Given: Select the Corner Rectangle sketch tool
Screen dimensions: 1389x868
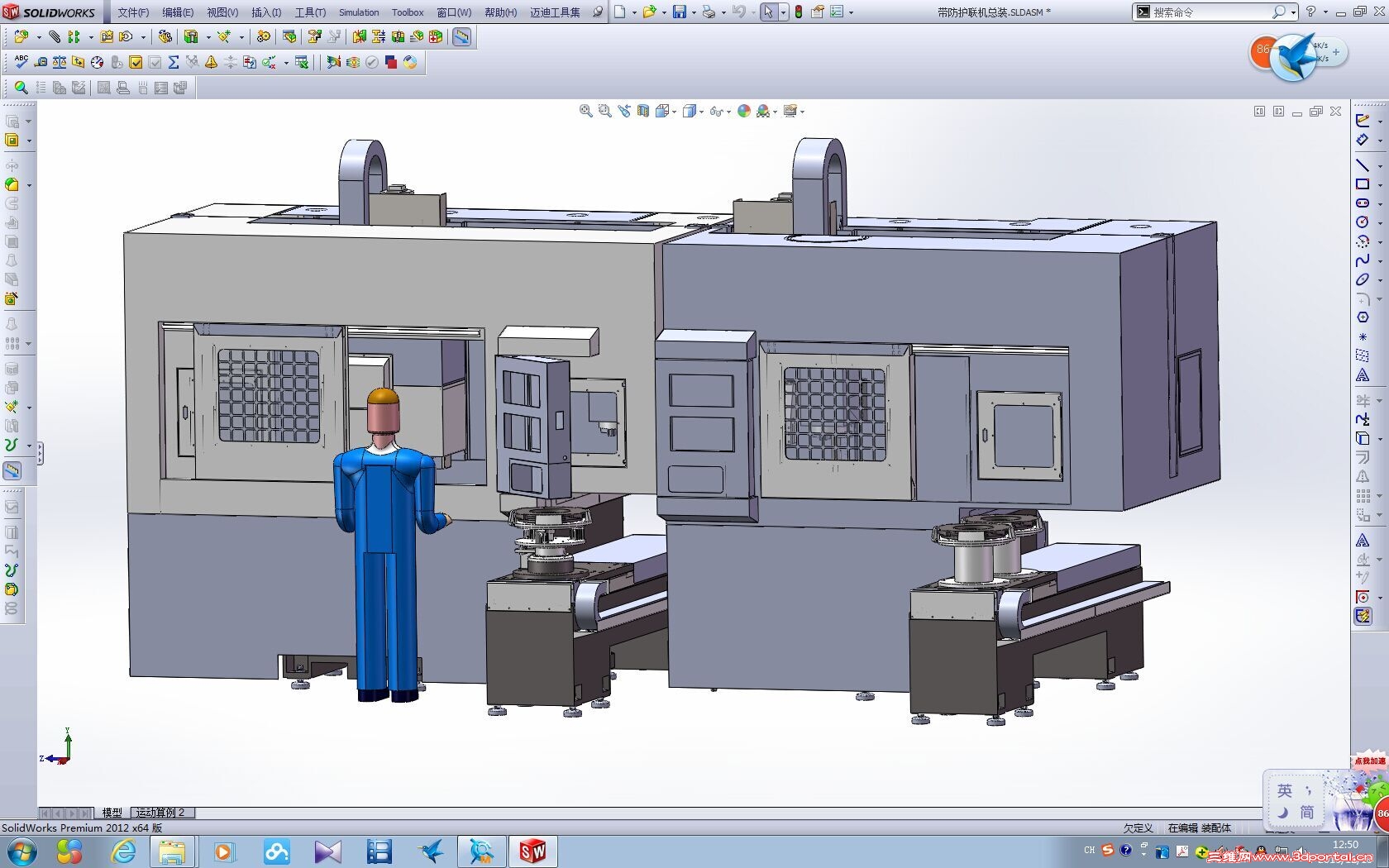Looking at the screenshot, I should coord(1363,184).
